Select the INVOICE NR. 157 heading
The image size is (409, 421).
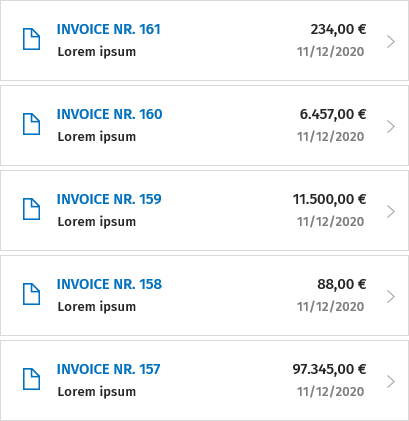(x=108, y=369)
